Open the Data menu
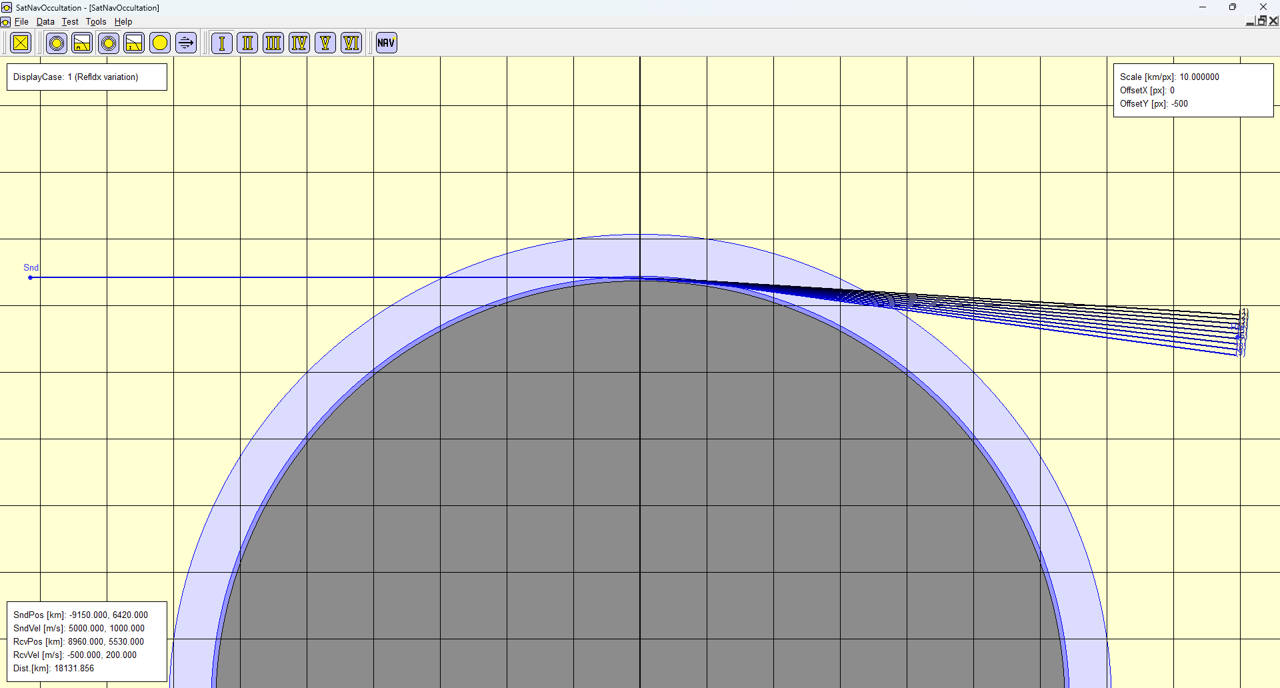Image resolution: width=1280 pixels, height=688 pixels. coord(45,21)
